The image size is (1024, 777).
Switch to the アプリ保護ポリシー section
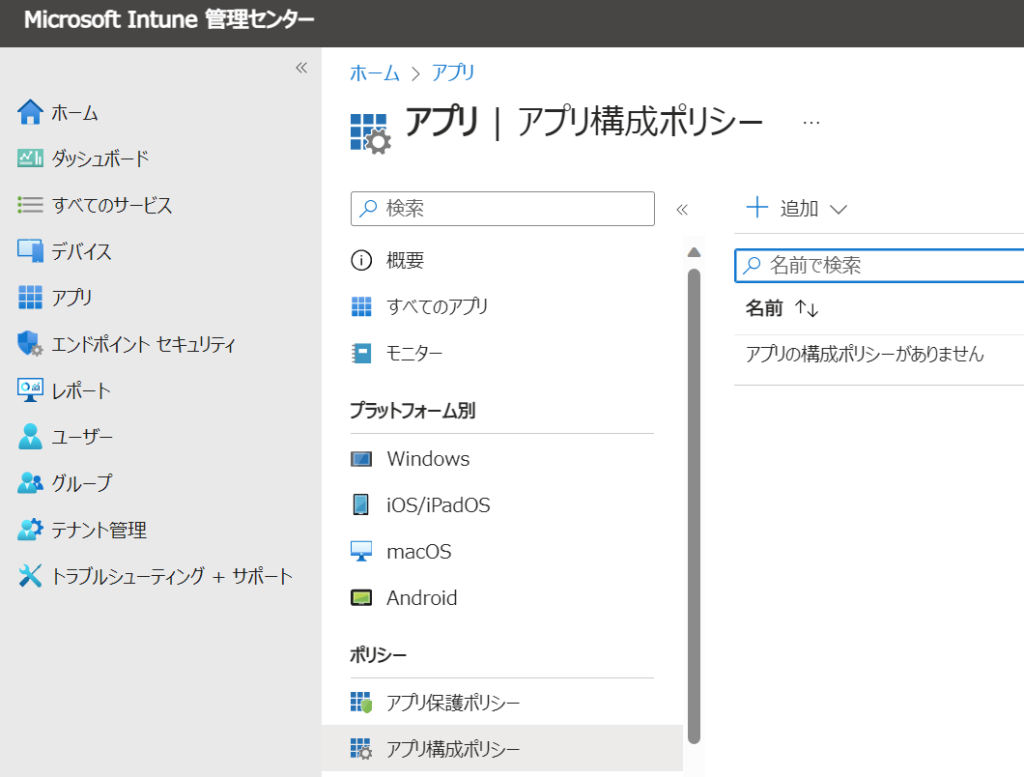450,702
